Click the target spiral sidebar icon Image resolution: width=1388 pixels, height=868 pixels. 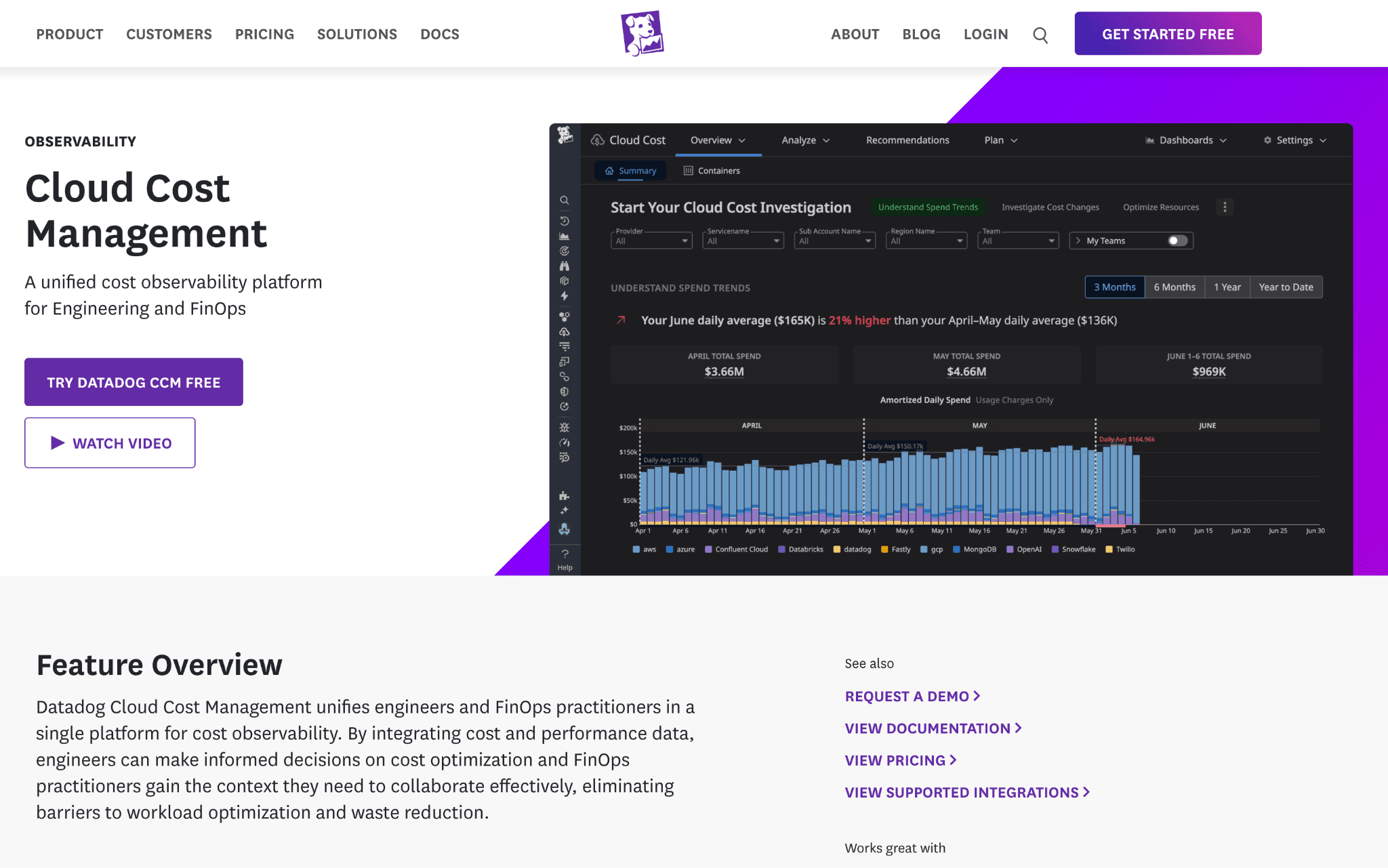[564, 251]
